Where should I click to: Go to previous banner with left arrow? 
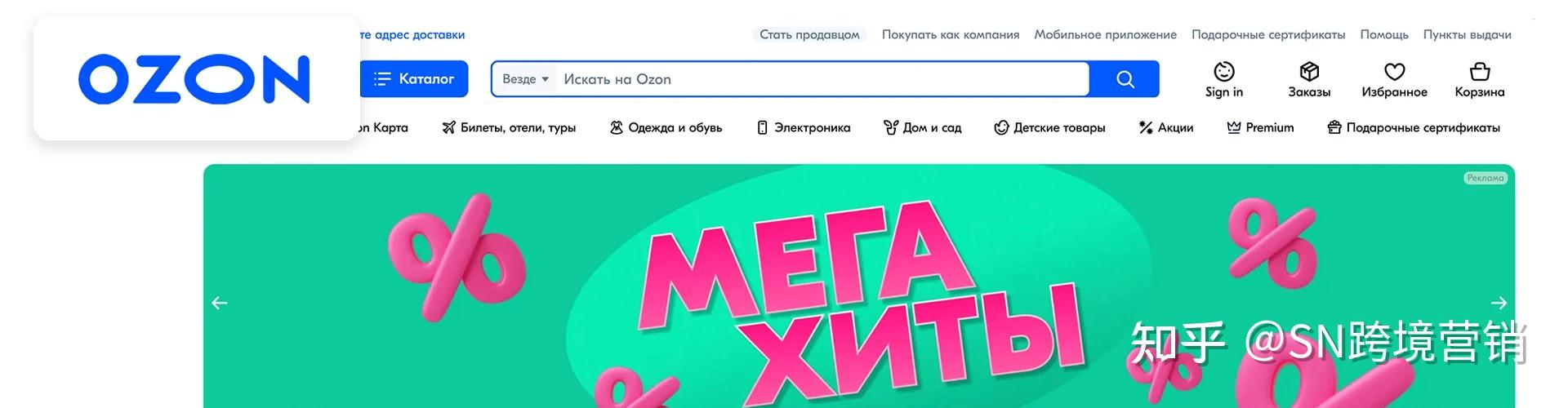219,303
